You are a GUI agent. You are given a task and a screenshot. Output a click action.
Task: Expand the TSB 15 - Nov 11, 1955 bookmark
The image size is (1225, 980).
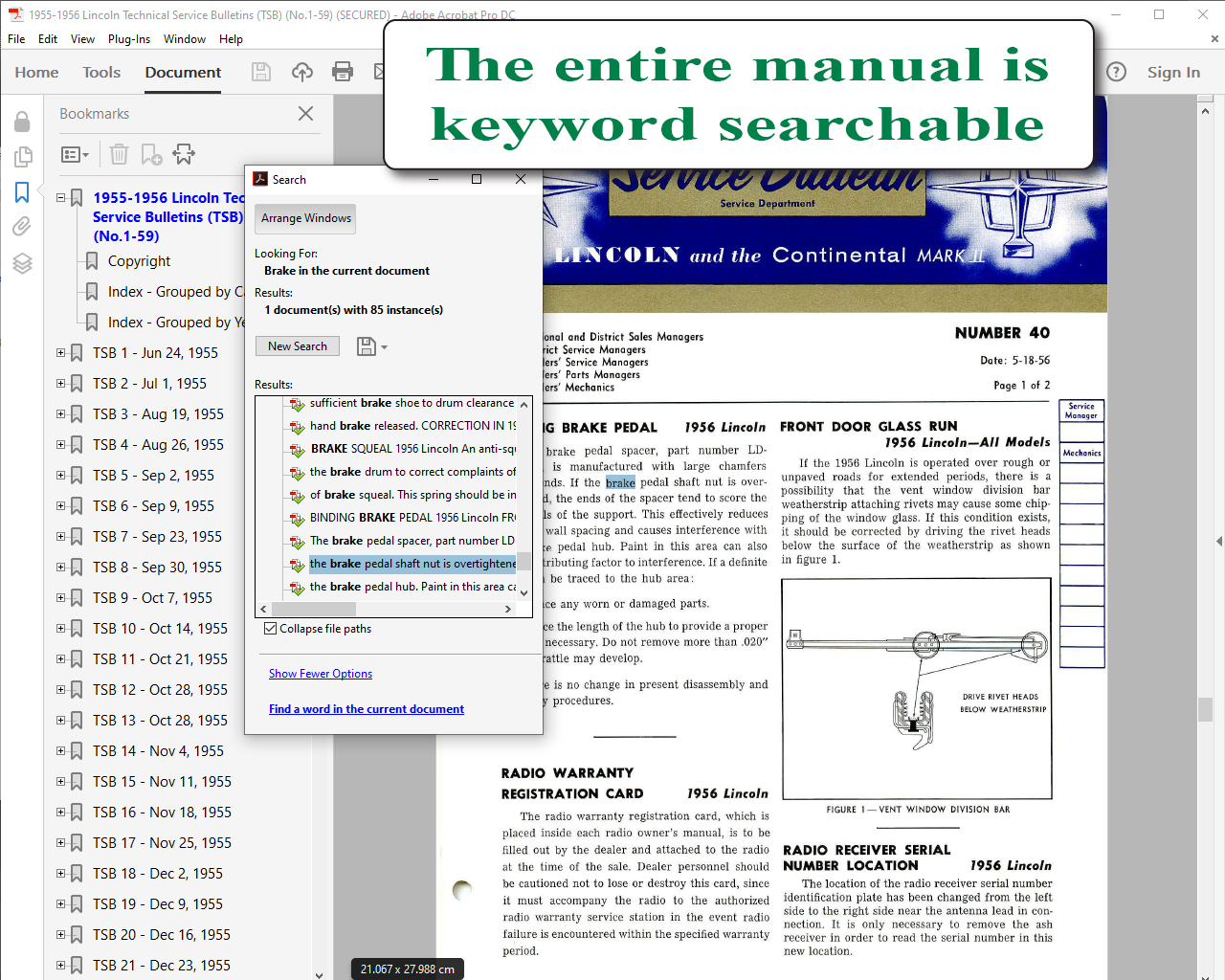61,782
